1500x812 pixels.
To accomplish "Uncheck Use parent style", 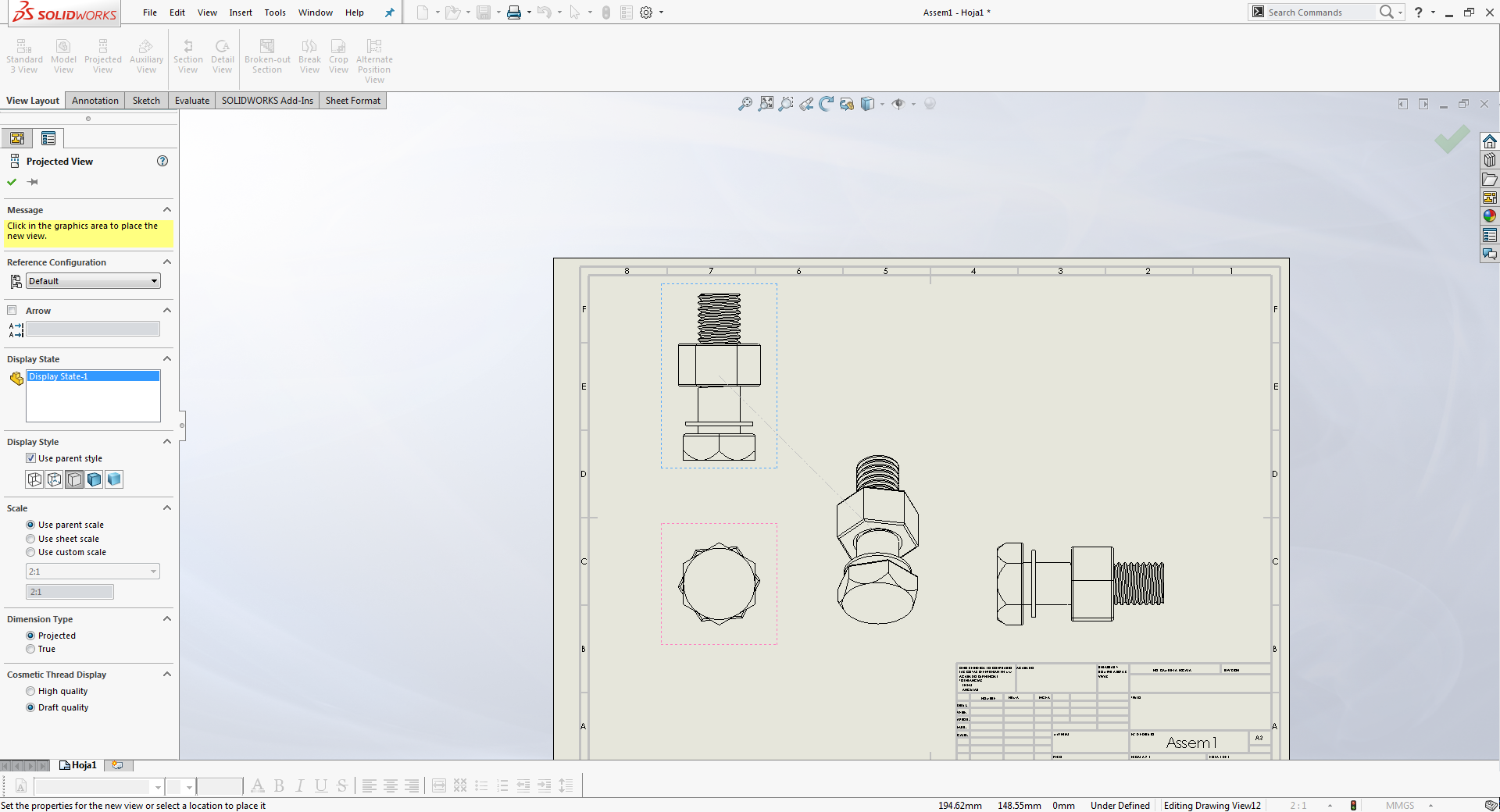I will pyautogui.click(x=31, y=458).
